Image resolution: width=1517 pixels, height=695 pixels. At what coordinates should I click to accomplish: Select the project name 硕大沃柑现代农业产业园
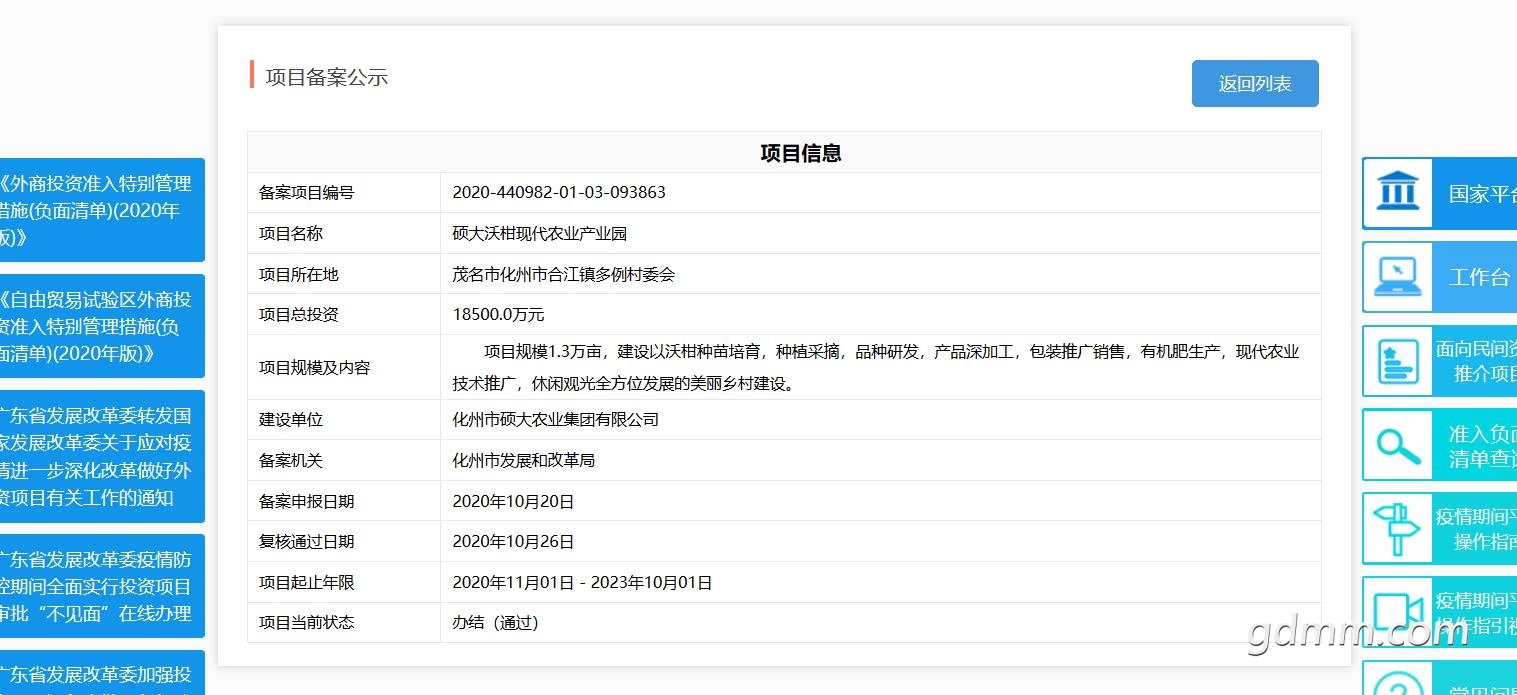pos(539,233)
